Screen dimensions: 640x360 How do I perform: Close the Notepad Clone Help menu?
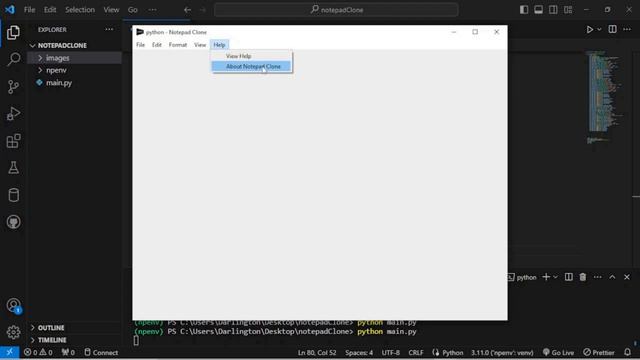[219, 45]
